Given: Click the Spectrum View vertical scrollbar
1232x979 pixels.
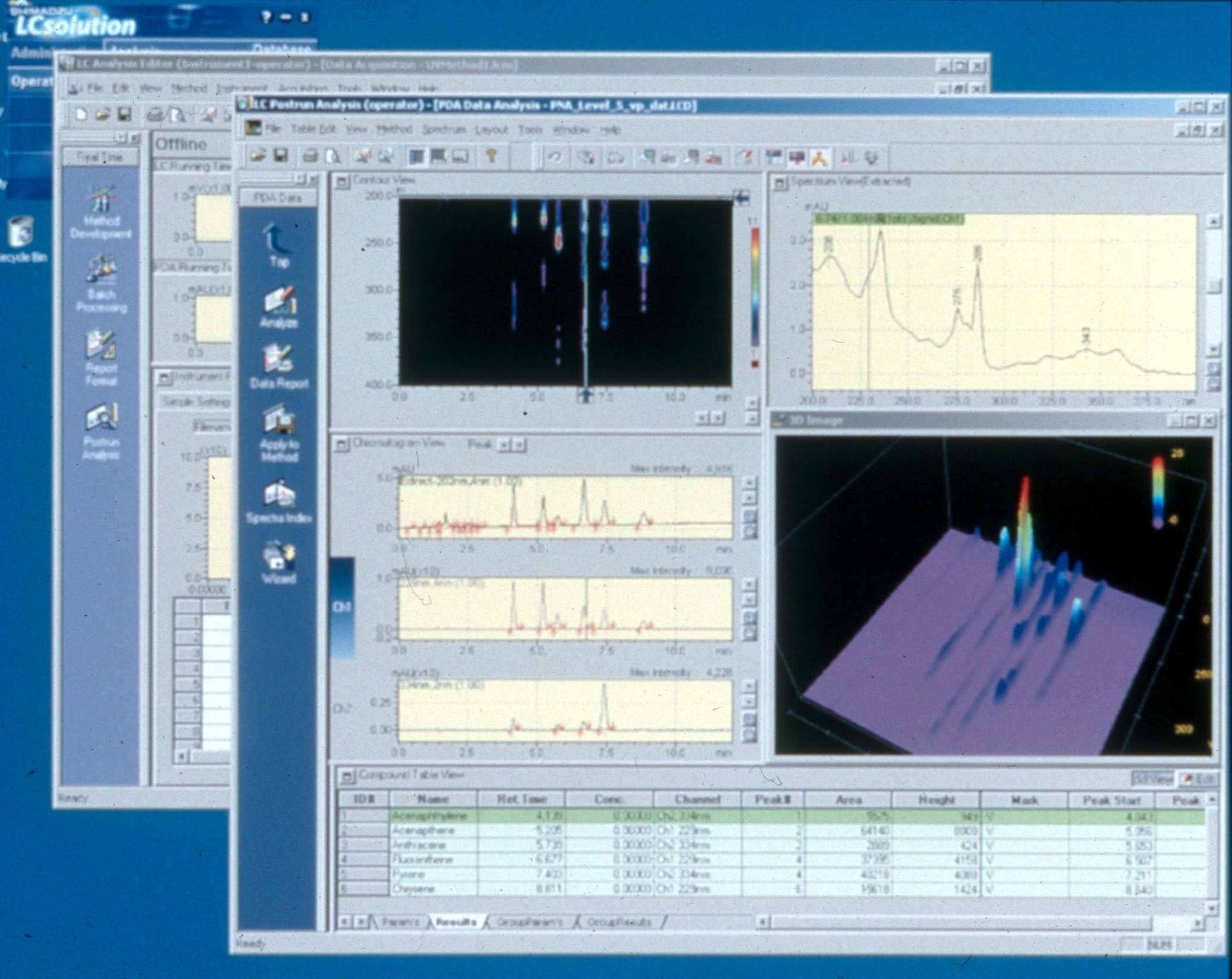Looking at the screenshot, I should [1215, 284].
